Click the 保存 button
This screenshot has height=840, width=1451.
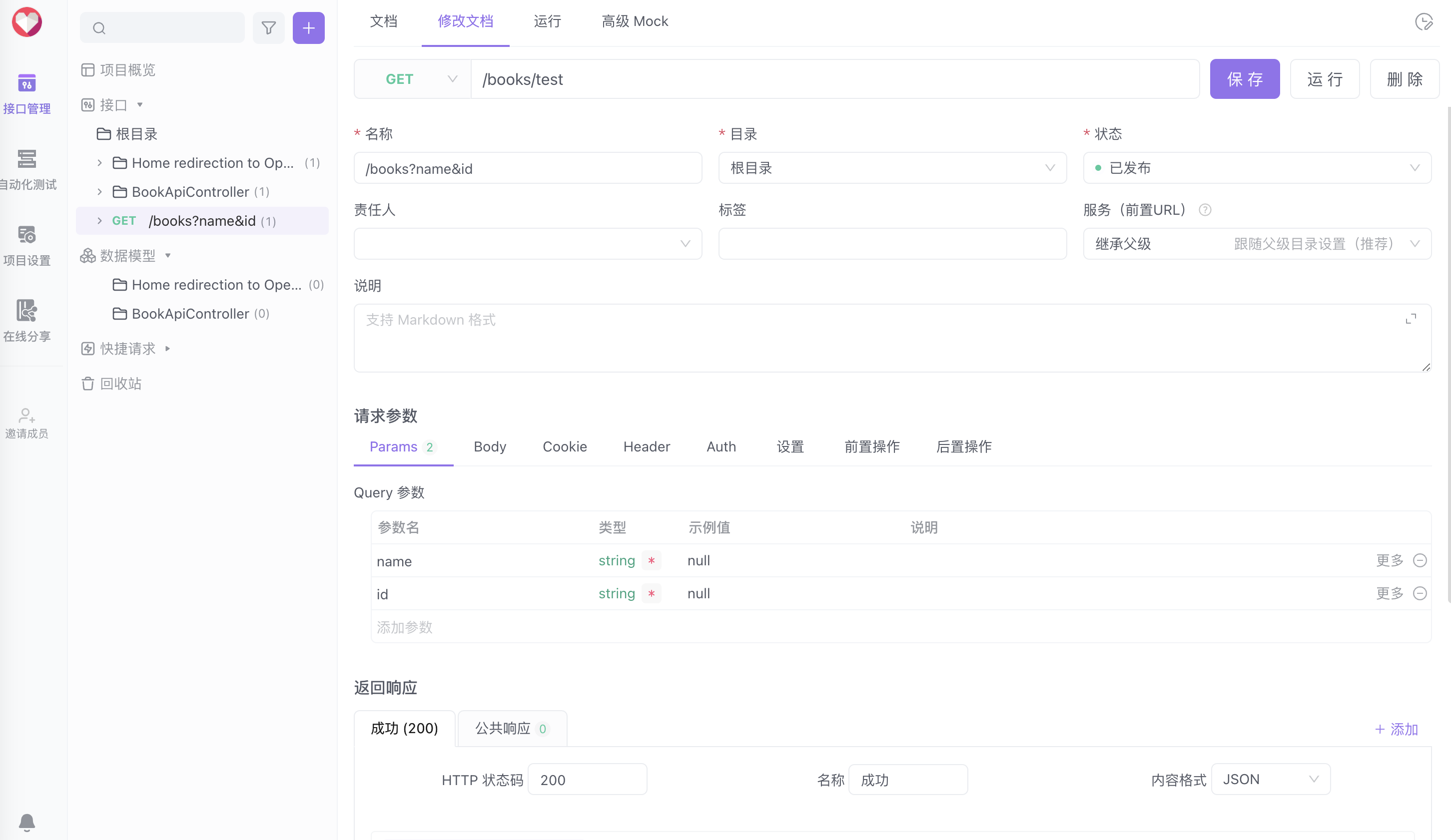[1245, 79]
